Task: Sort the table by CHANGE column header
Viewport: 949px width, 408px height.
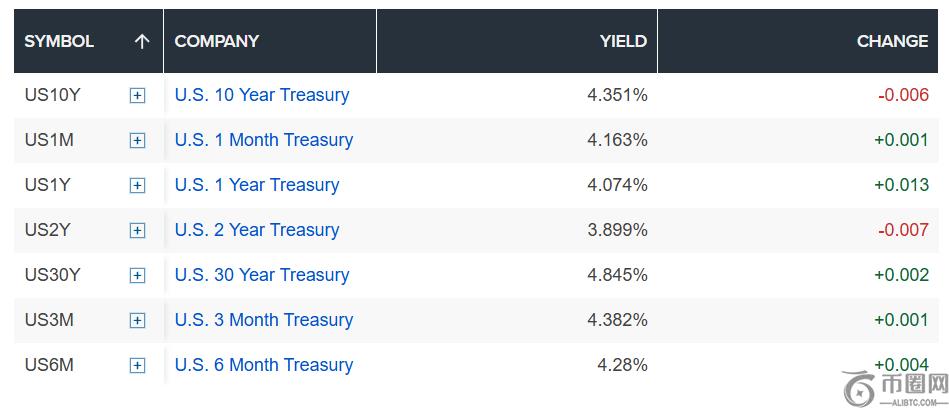Action: click(892, 41)
